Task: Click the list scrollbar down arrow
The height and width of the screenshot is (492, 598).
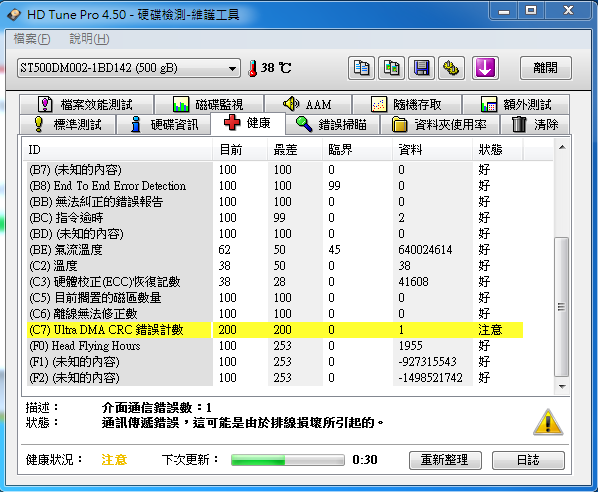Action: (562, 387)
